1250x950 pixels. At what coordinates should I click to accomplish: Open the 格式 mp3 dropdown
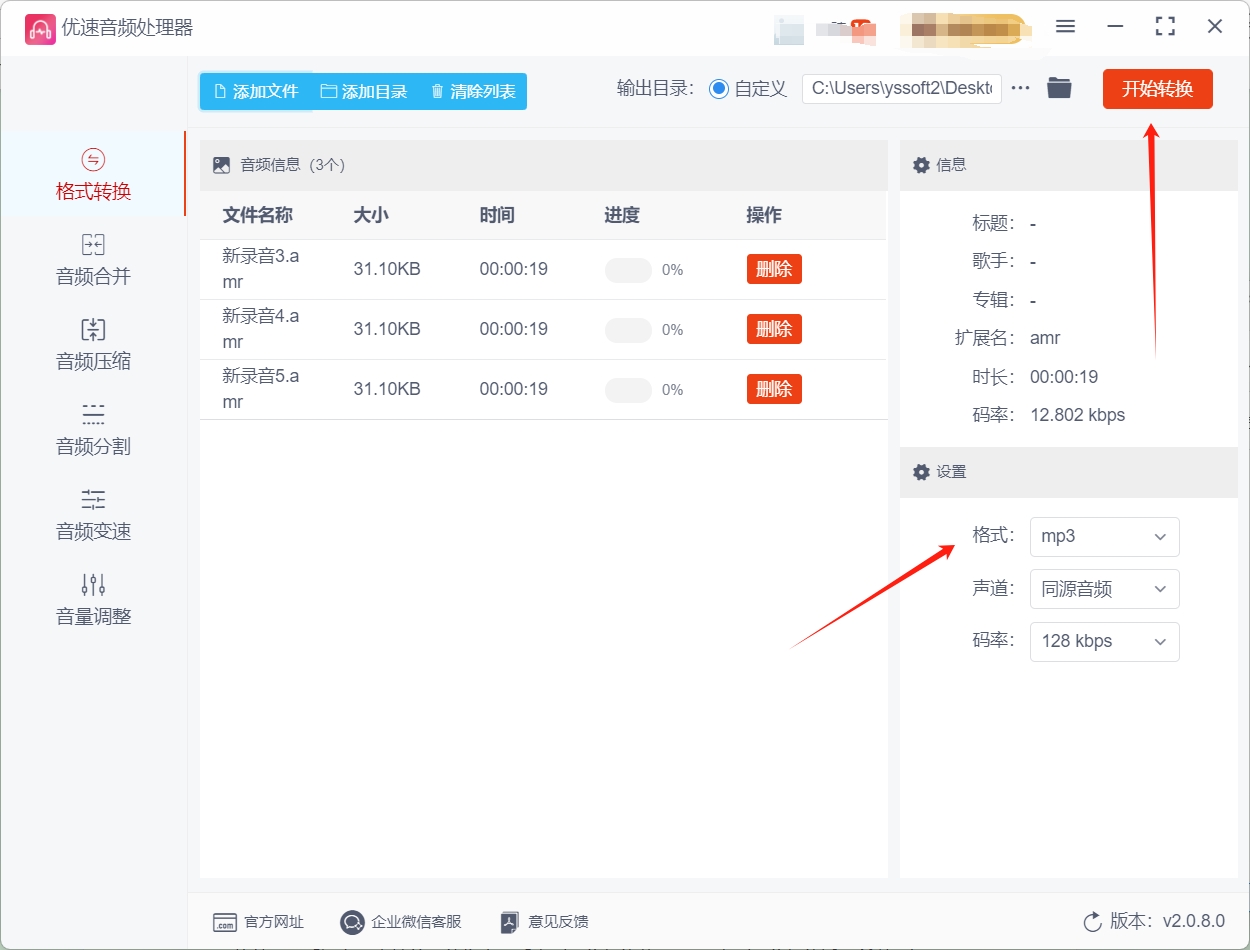[1104, 536]
